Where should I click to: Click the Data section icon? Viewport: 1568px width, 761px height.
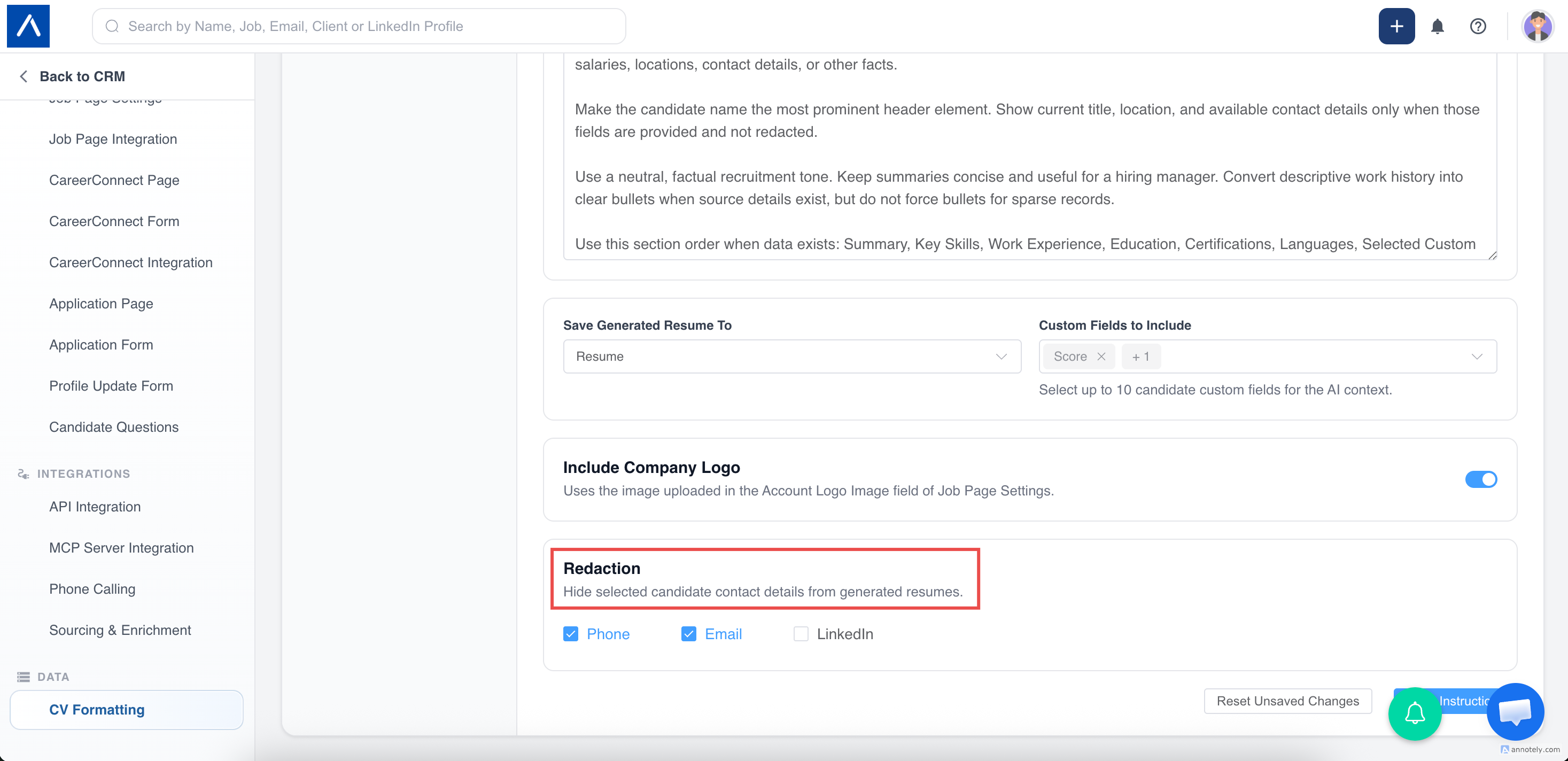coord(23,677)
